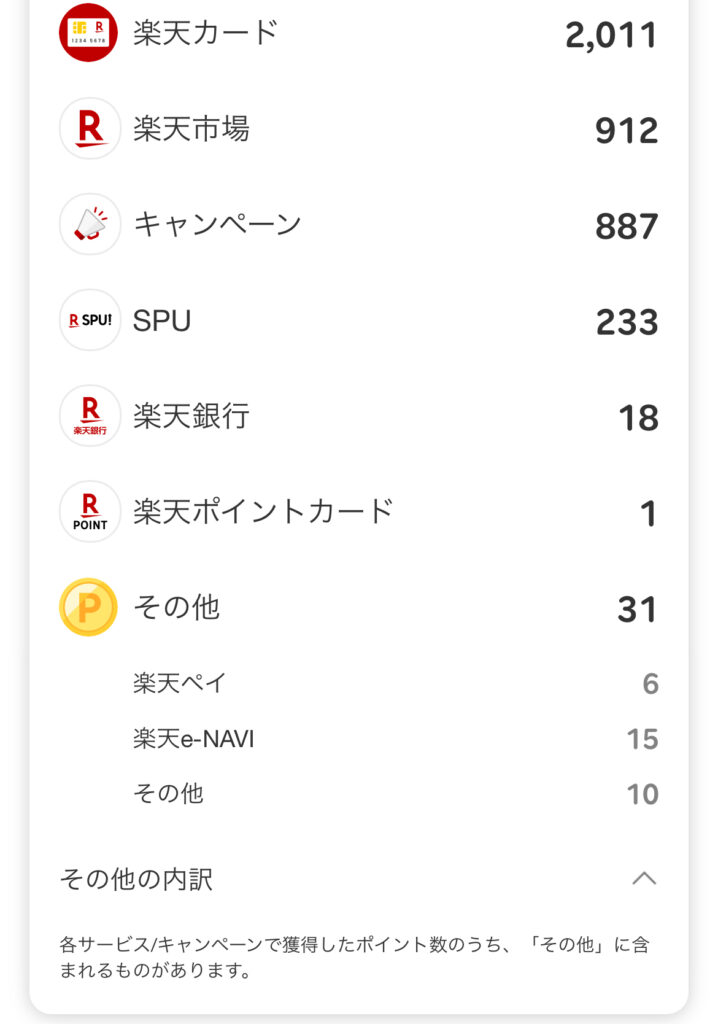Image resolution: width=718 pixels, height=1024 pixels.
Task: Select the キャンペーン label
Action: [217, 224]
